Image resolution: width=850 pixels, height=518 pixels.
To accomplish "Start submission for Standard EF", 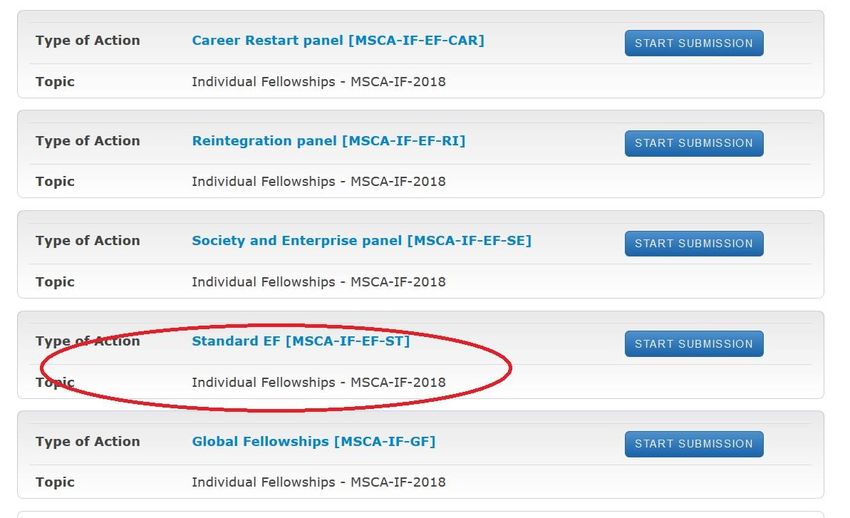I will pyautogui.click(x=694, y=344).
